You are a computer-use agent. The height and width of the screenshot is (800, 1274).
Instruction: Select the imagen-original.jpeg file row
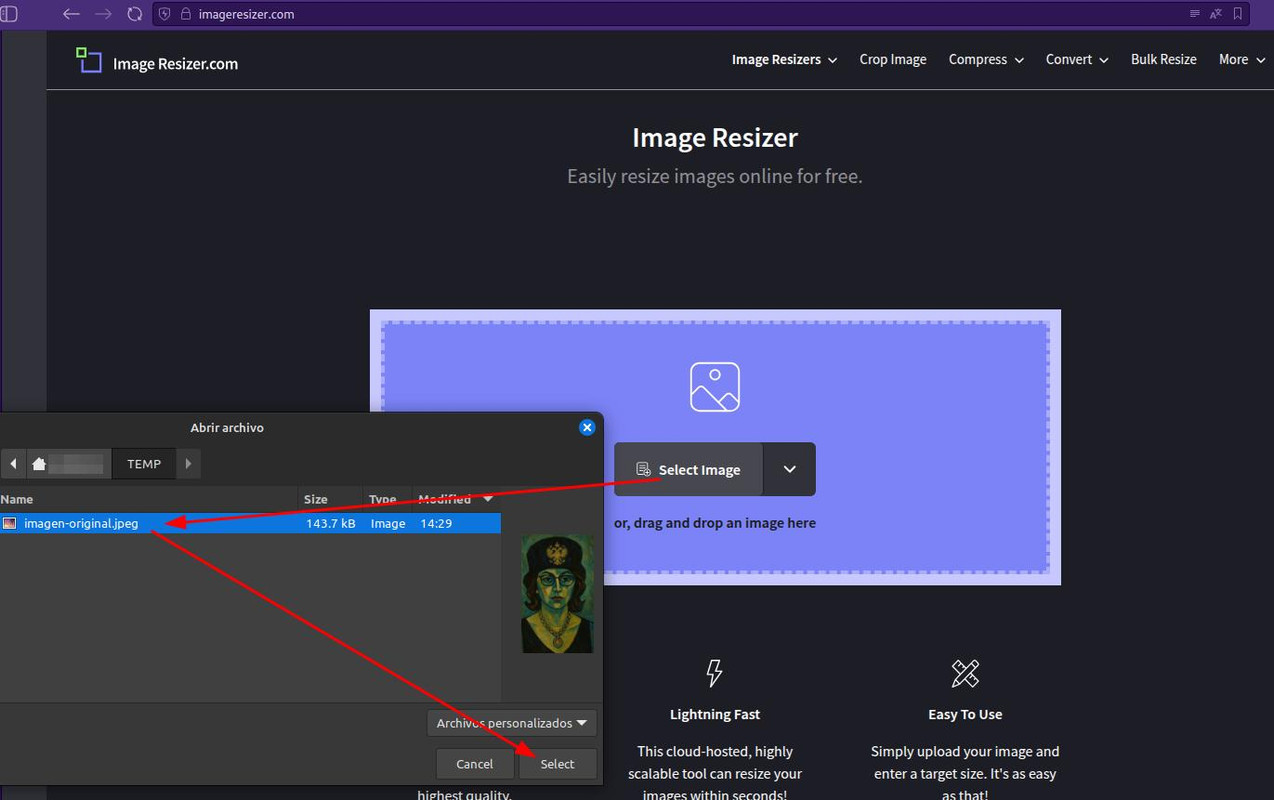click(250, 523)
